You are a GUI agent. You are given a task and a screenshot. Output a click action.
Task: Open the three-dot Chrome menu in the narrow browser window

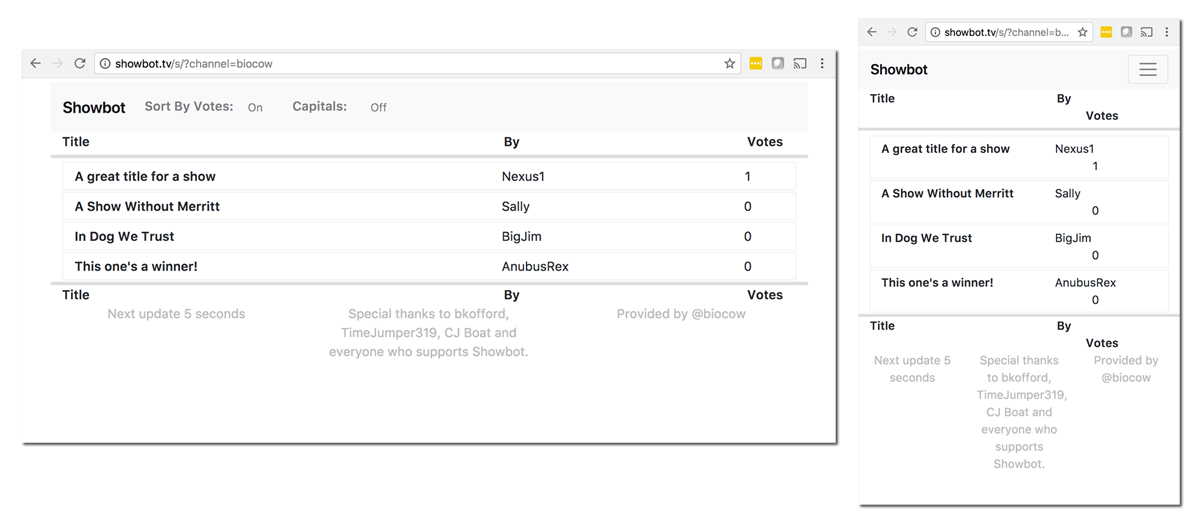pos(1167,32)
